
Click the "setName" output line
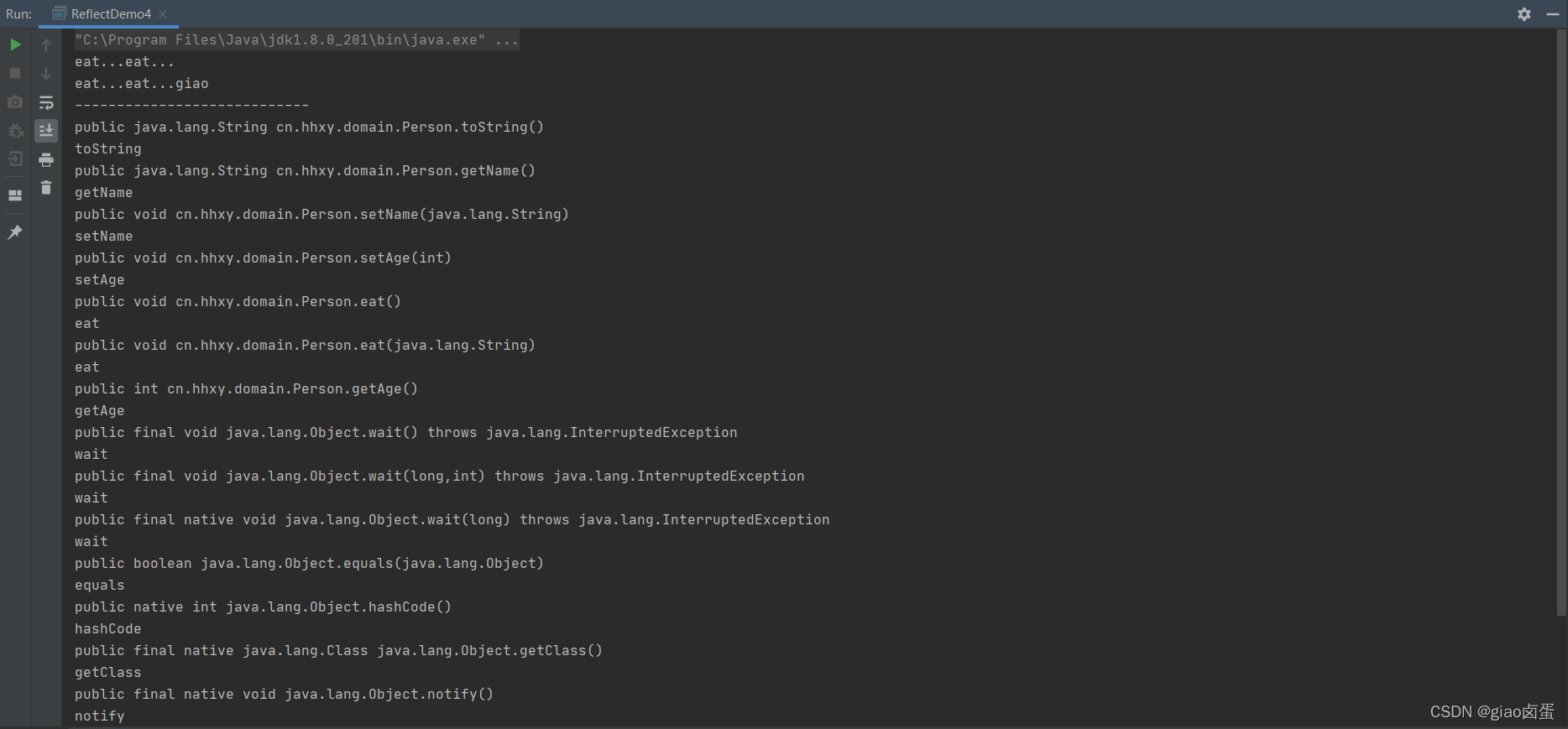(x=104, y=236)
